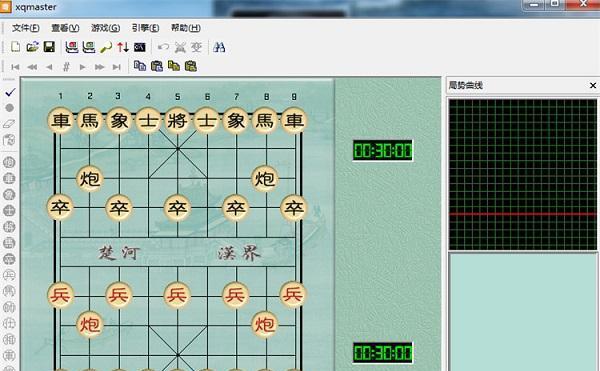600x371 pixels.
Task: Open the 游戏(G) menu
Action: click(105, 28)
